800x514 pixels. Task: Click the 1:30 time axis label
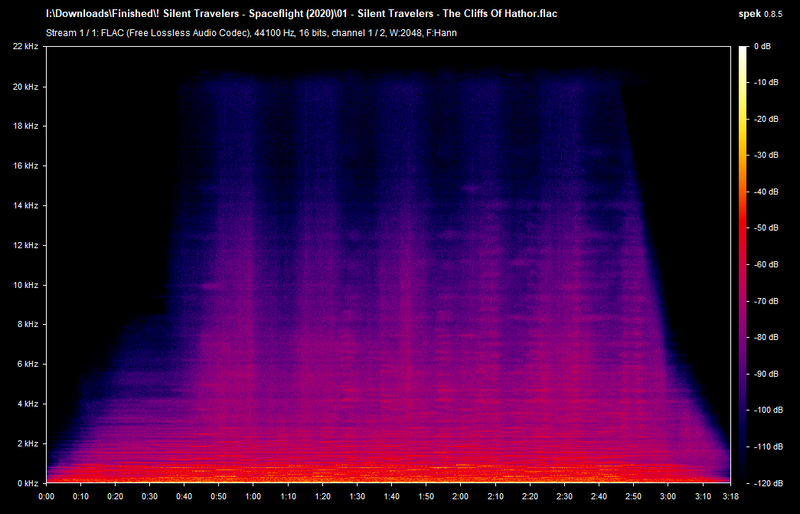click(x=357, y=496)
